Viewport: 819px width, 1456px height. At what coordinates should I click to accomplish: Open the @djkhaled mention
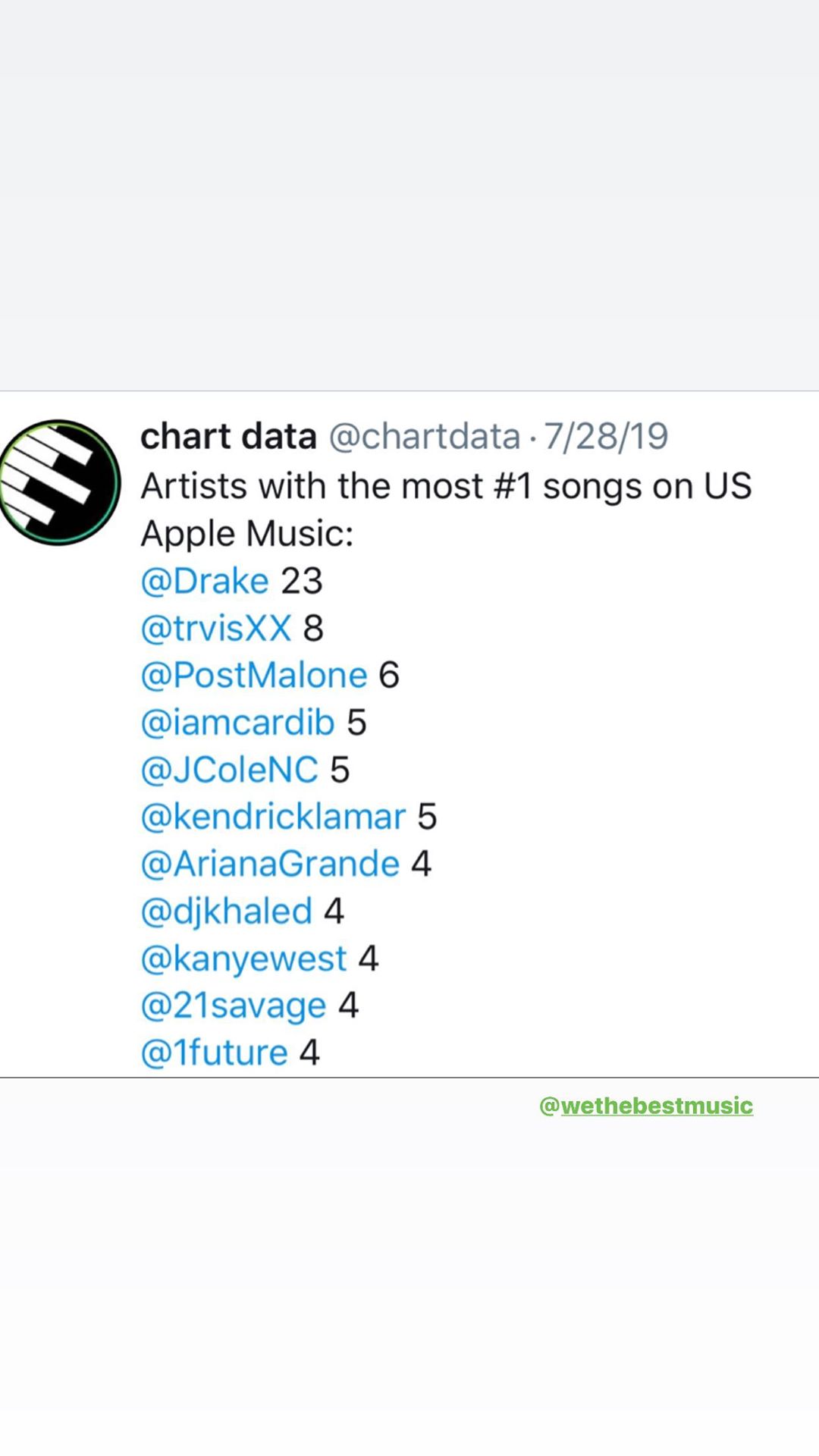click(226, 912)
